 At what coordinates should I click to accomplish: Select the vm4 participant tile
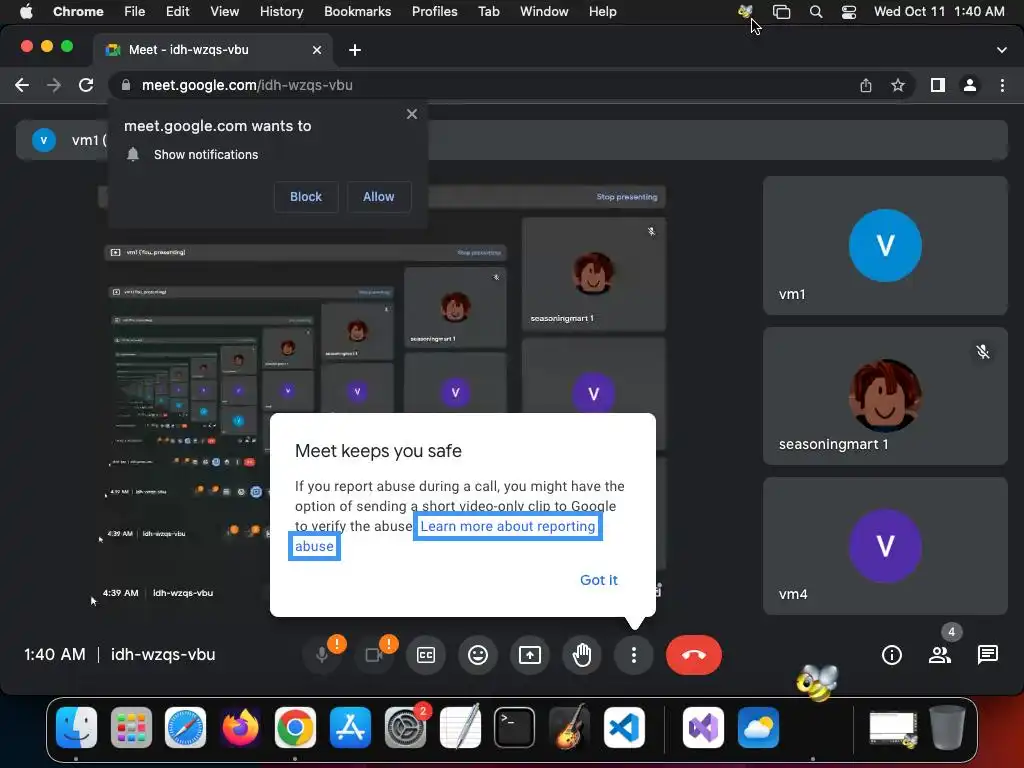[x=885, y=546]
